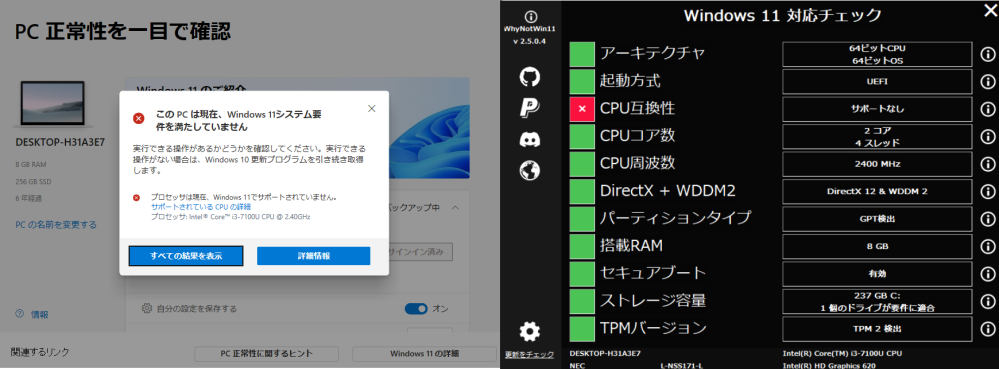Image resolution: width=999 pixels, height=369 pixels.
Task: Click the TPM 2 検出 result box
Action: pos(877,328)
